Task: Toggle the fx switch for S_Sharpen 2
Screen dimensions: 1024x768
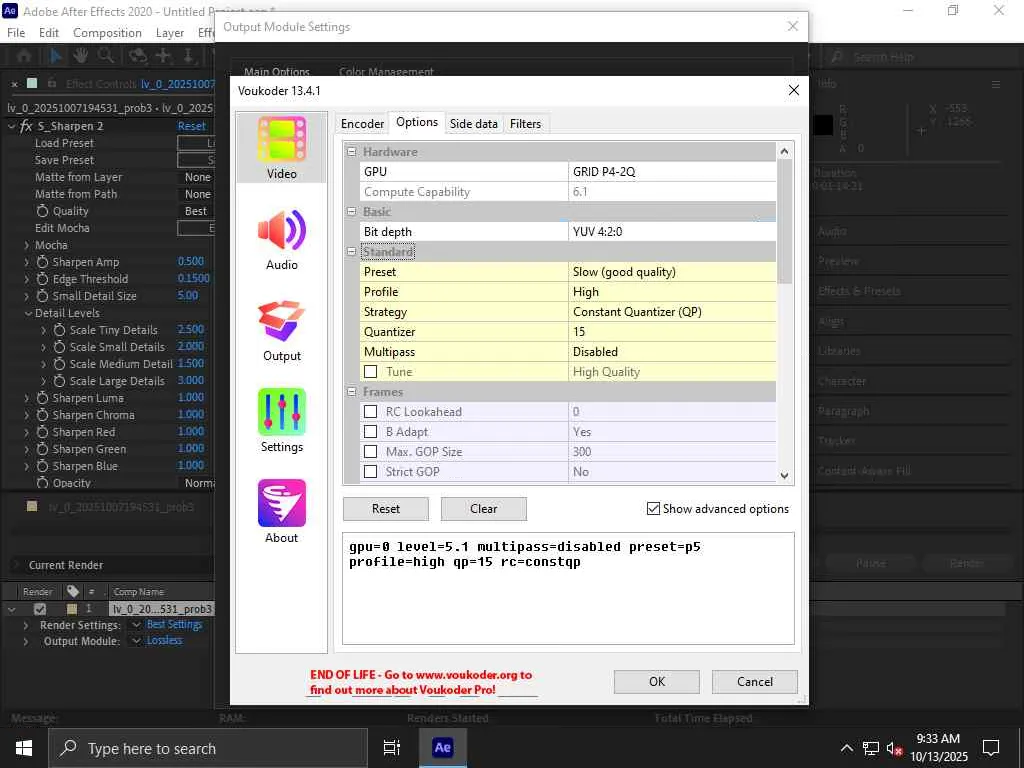Action: pos(26,126)
